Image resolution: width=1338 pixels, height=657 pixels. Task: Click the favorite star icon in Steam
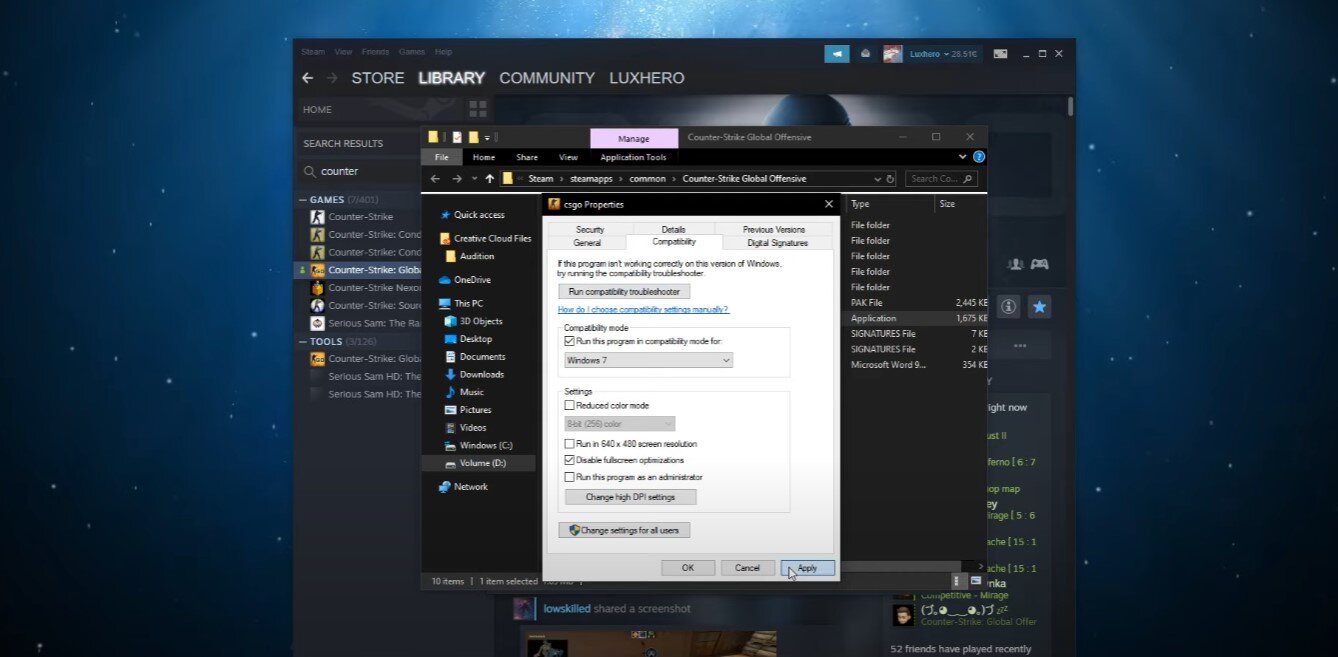[1040, 307]
